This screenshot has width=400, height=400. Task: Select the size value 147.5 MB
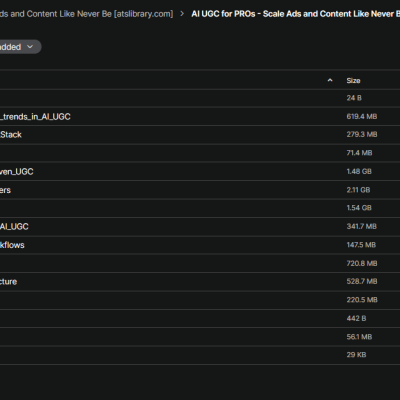pyautogui.click(x=361, y=245)
